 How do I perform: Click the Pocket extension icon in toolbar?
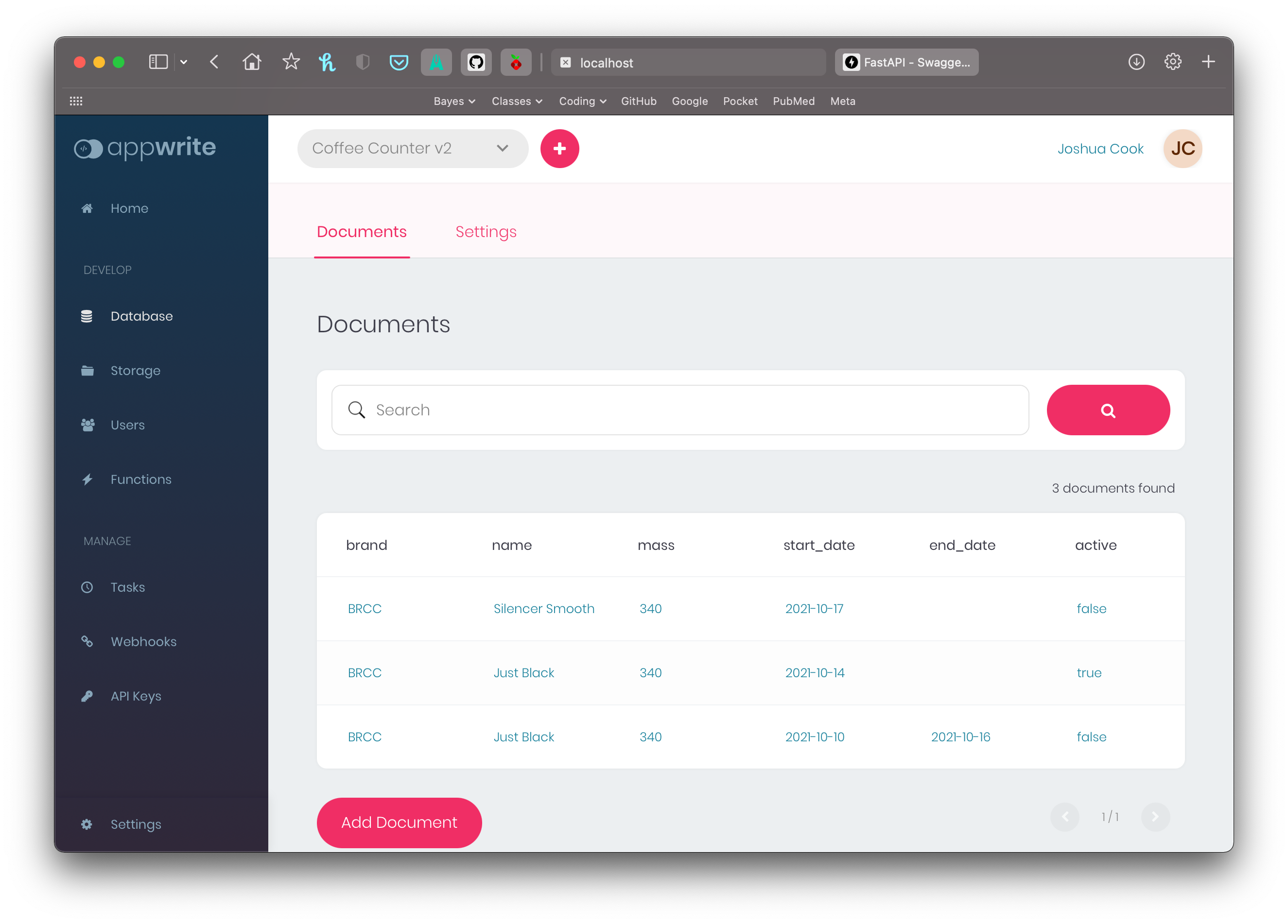399,63
